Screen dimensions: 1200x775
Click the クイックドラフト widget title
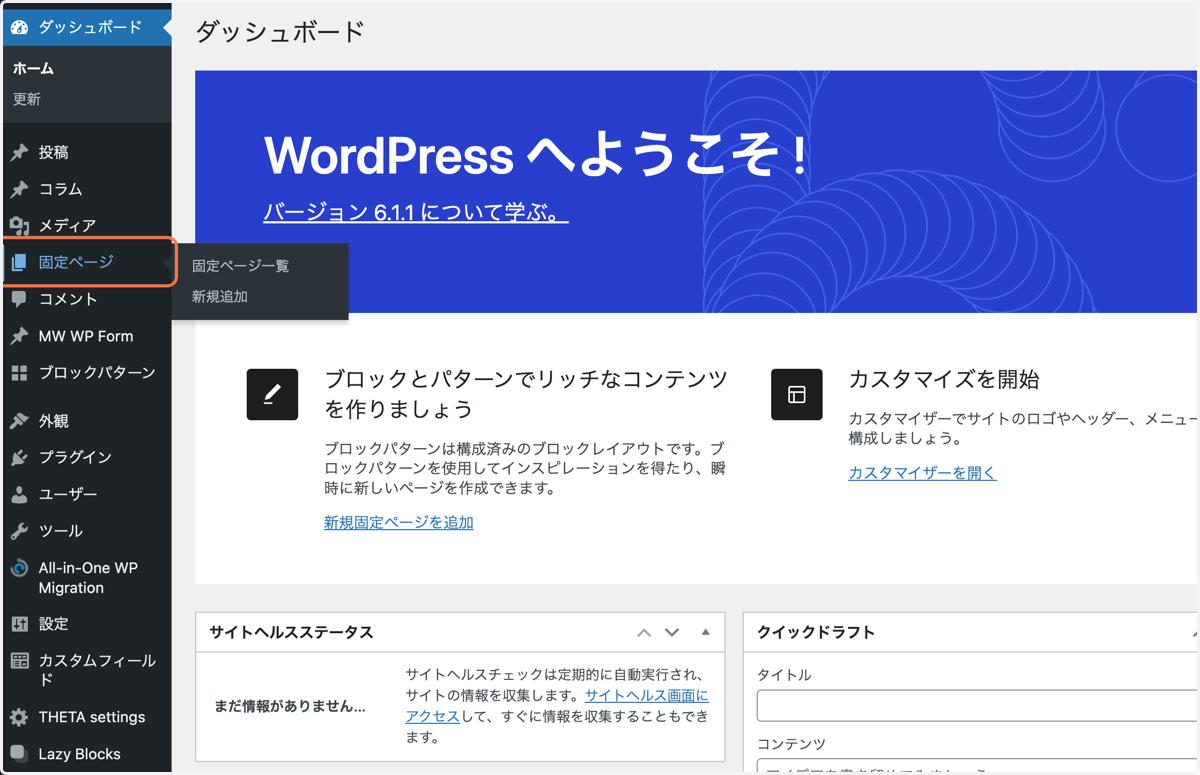coord(816,633)
